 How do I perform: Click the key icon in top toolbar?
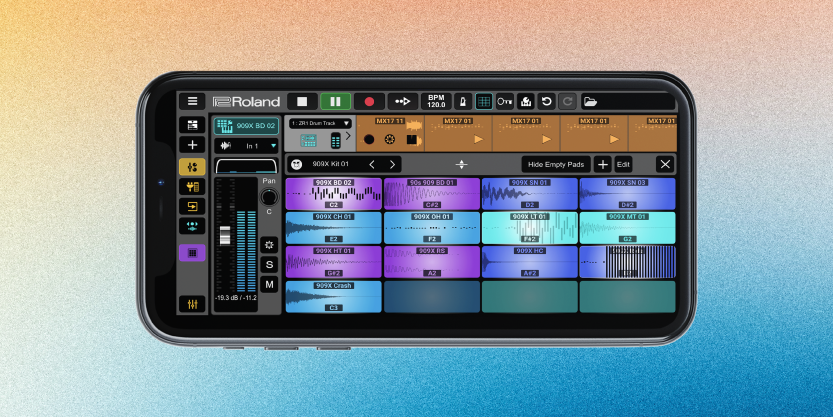click(x=505, y=101)
